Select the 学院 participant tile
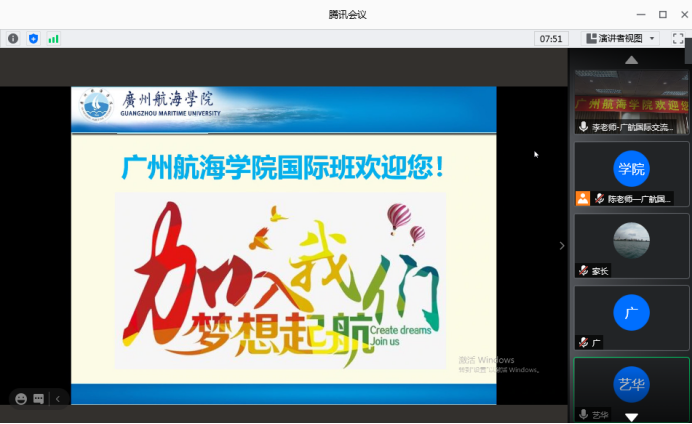 click(631, 169)
